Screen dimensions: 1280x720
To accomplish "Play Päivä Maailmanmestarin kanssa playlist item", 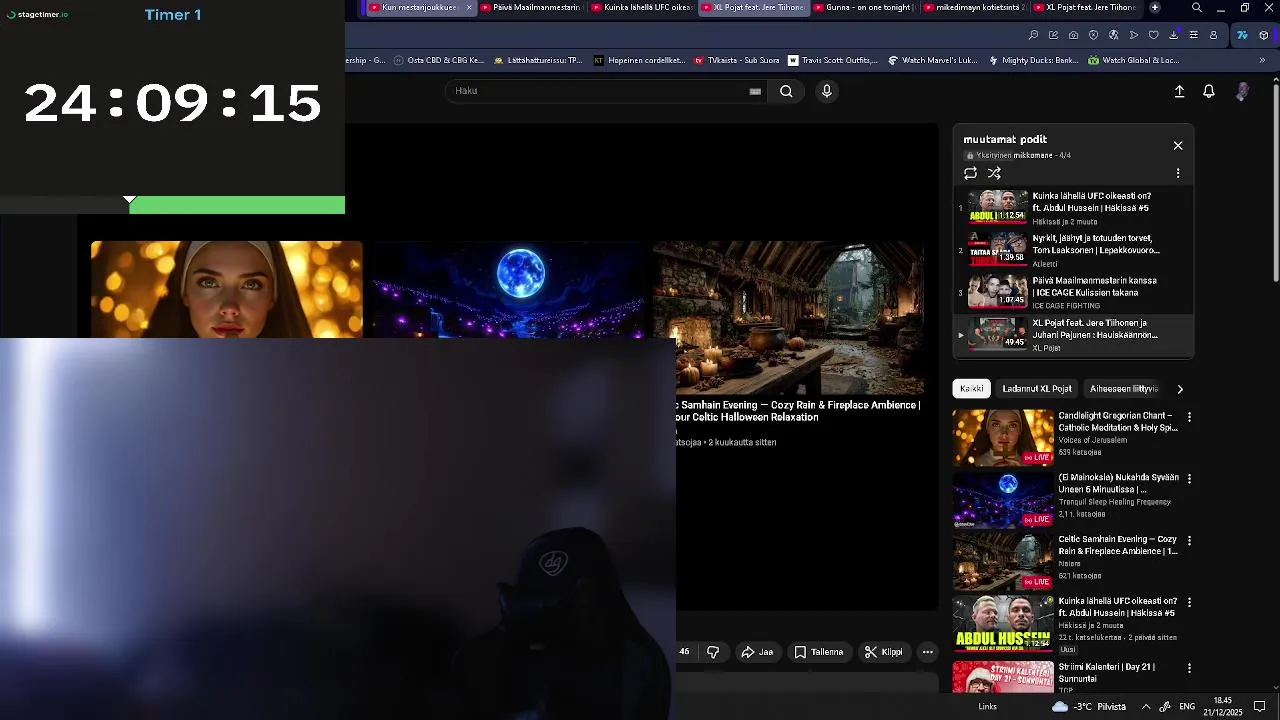I will (1073, 292).
